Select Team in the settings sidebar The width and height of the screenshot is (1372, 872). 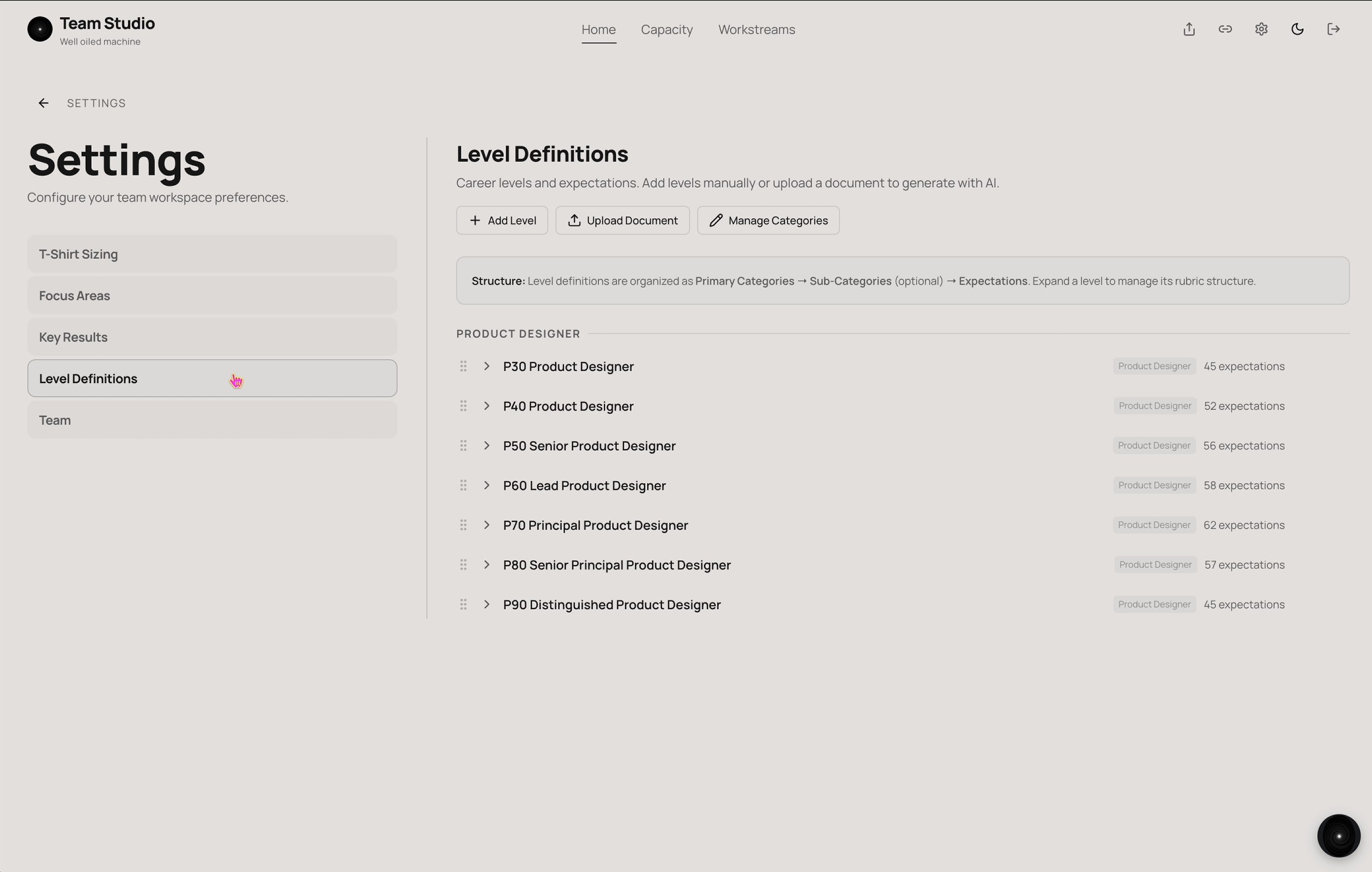coord(212,420)
